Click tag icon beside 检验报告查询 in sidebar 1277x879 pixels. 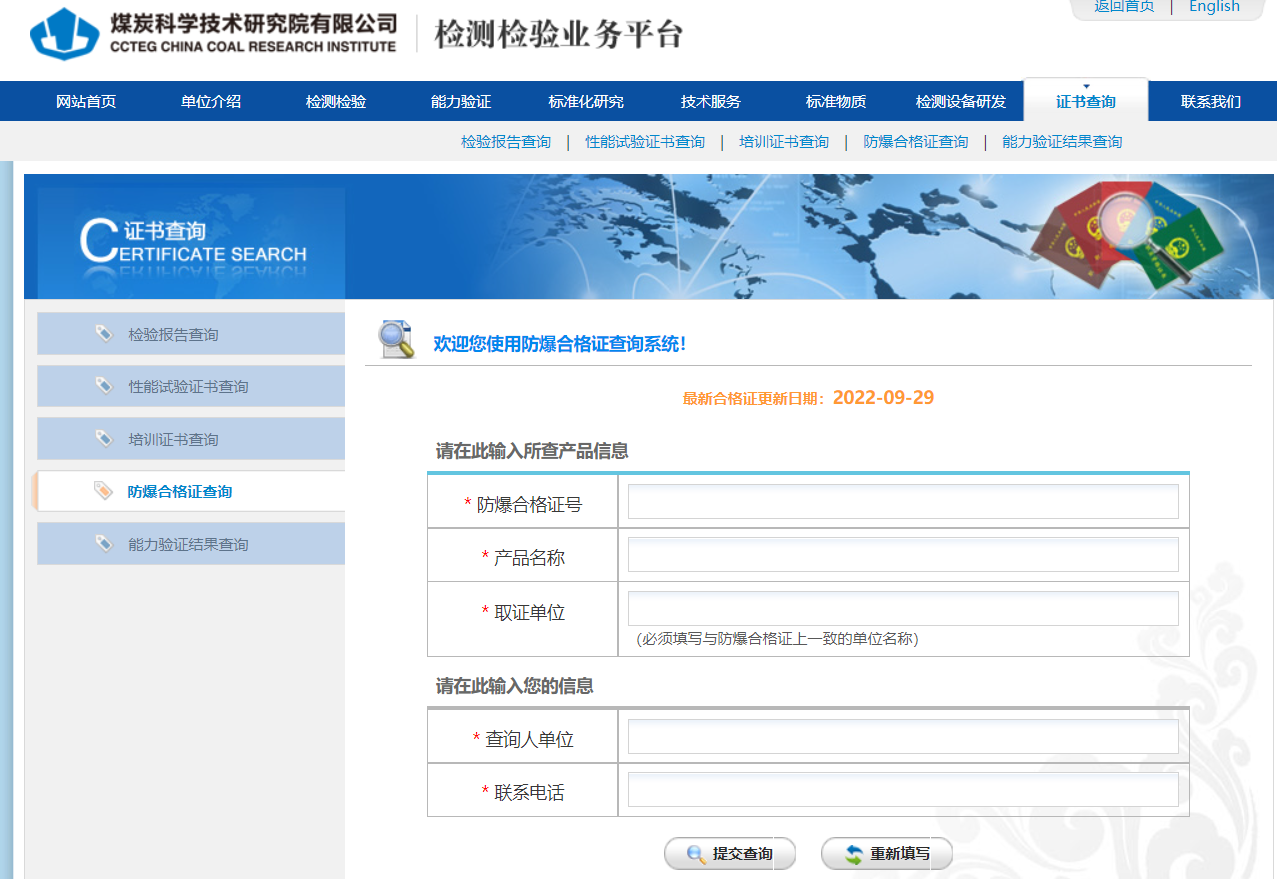[x=104, y=333]
